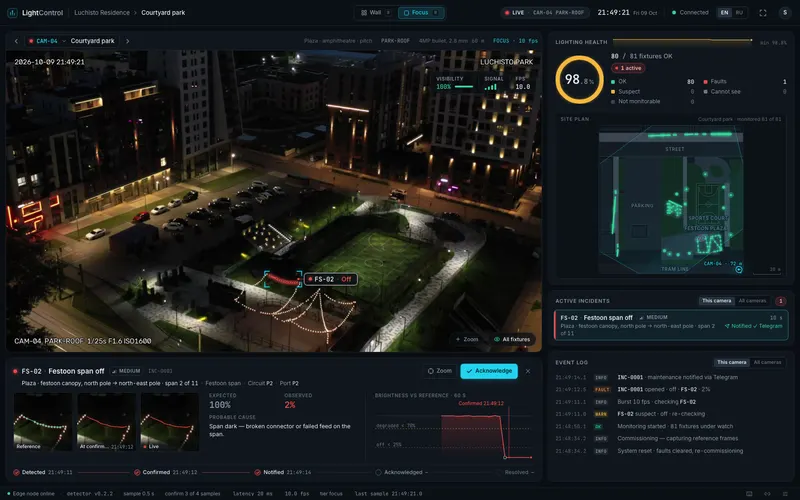
Task: Click the Cannot see legend entry
Action: pyautogui.click(x=745, y=92)
